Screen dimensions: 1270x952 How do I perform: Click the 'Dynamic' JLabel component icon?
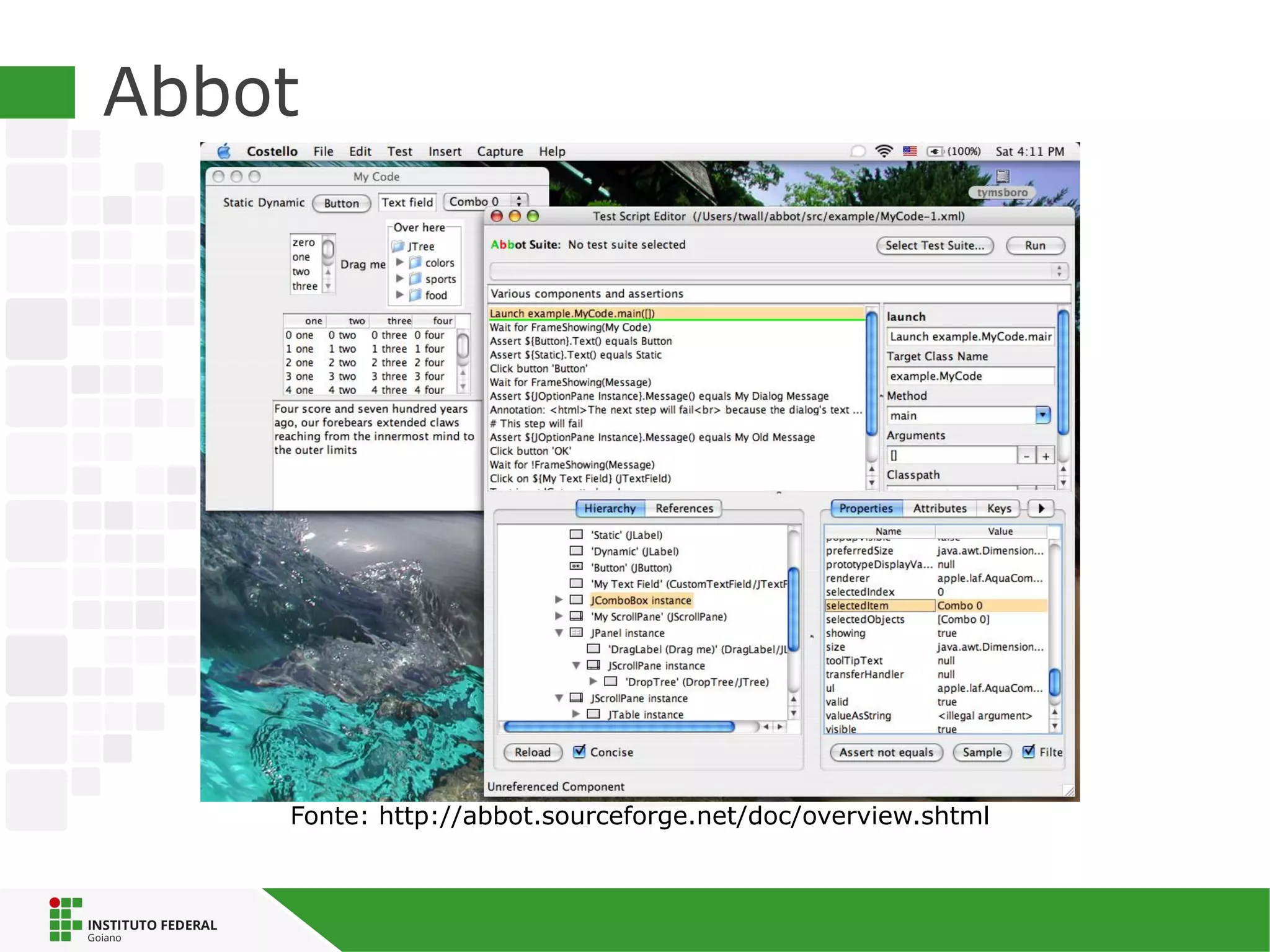pyautogui.click(x=576, y=550)
